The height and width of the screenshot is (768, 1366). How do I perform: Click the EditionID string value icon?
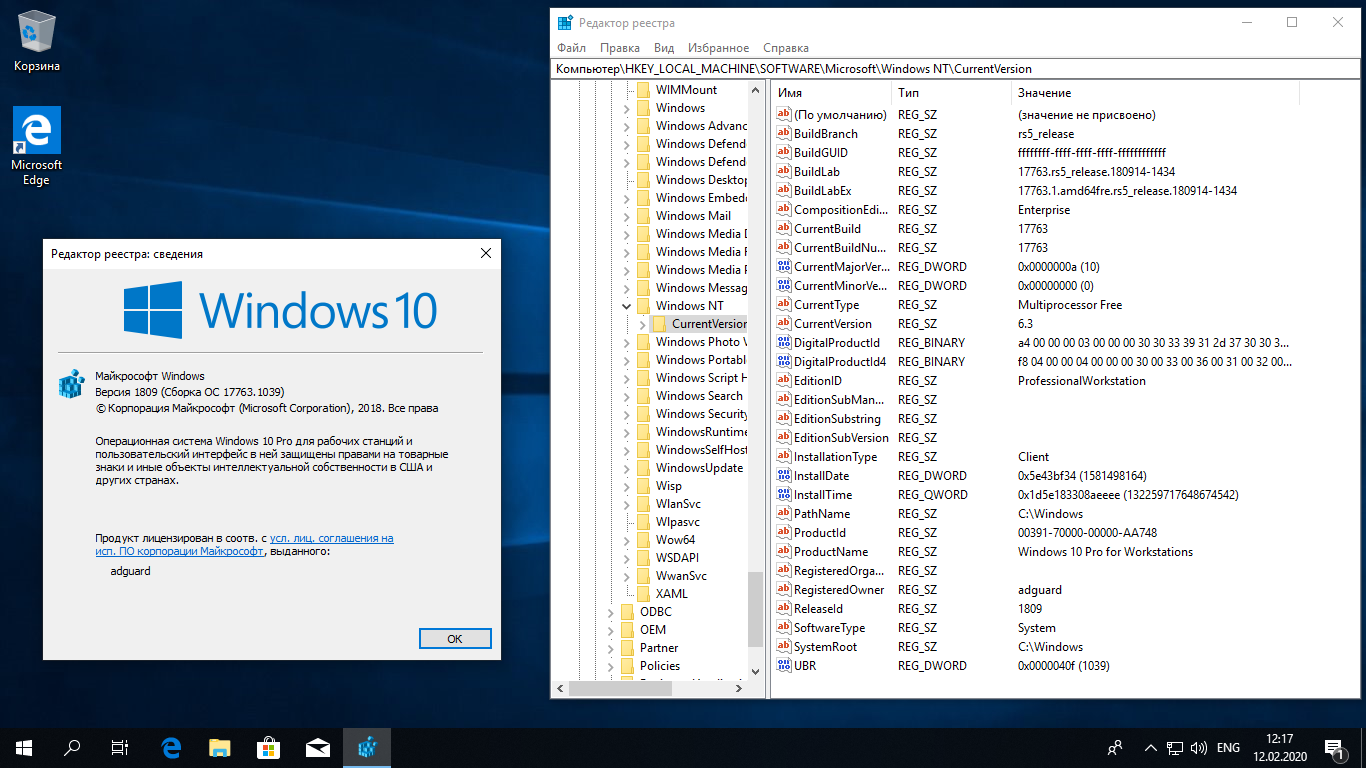point(784,381)
